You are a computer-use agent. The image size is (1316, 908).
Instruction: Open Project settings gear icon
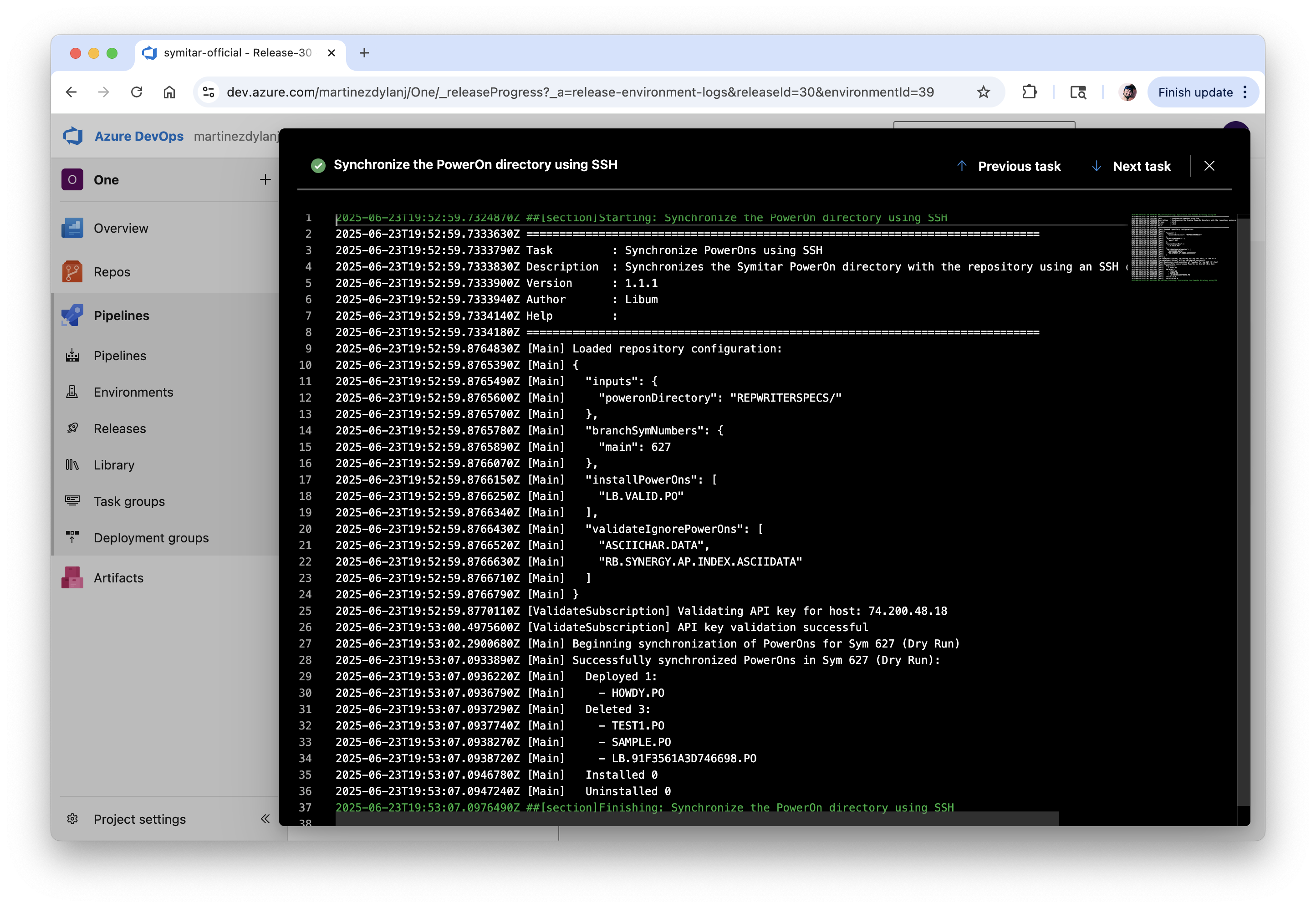click(x=72, y=819)
